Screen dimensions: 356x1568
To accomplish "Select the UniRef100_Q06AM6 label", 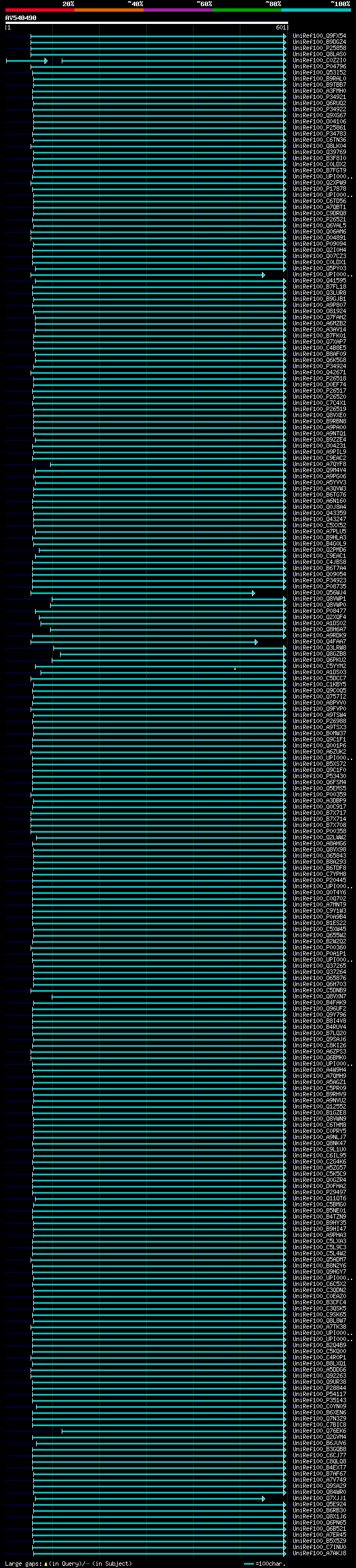I will 319,232.
